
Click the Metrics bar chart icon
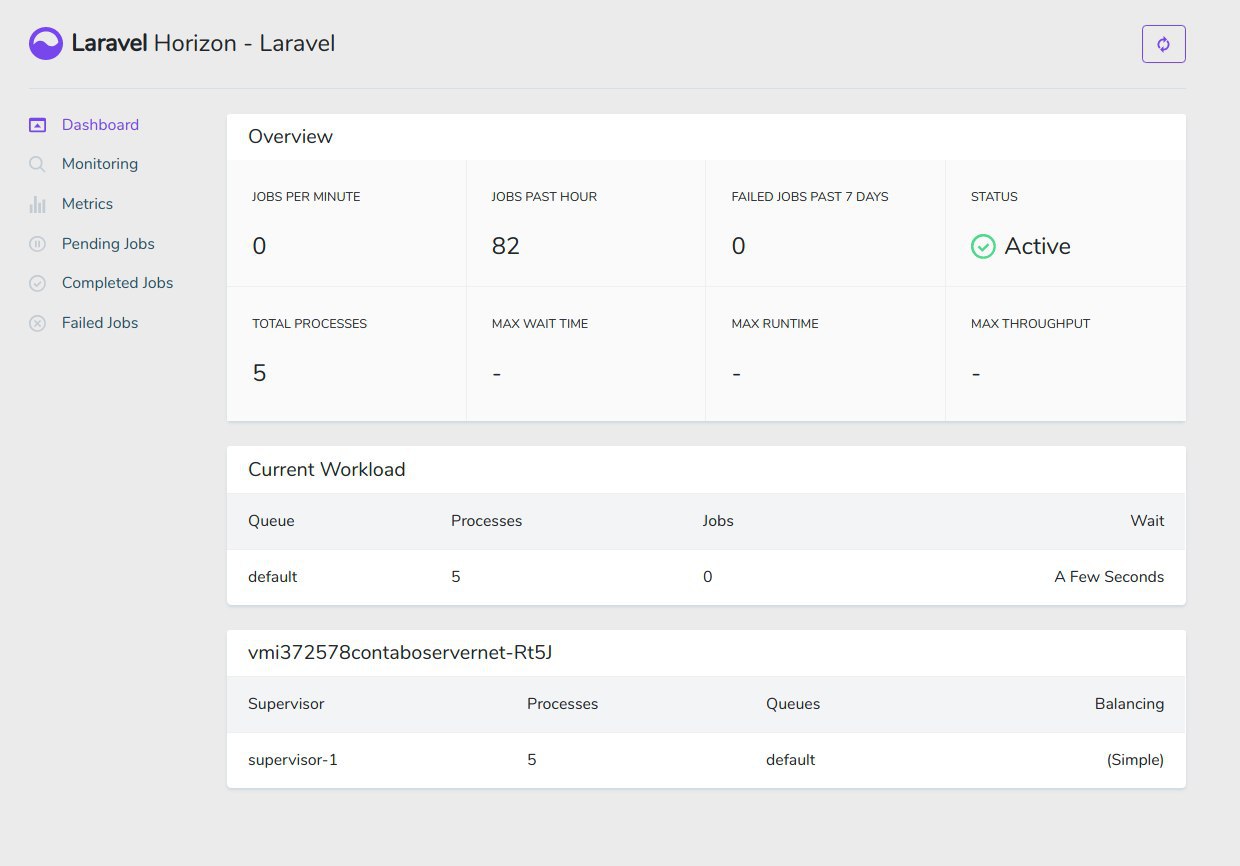(x=38, y=204)
